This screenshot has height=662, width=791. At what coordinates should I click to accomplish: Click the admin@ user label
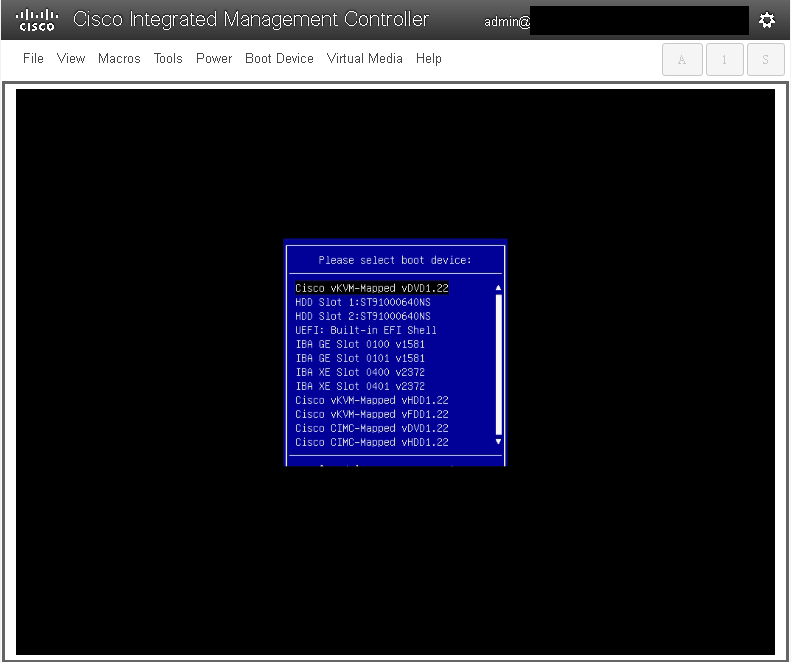(x=507, y=22)
